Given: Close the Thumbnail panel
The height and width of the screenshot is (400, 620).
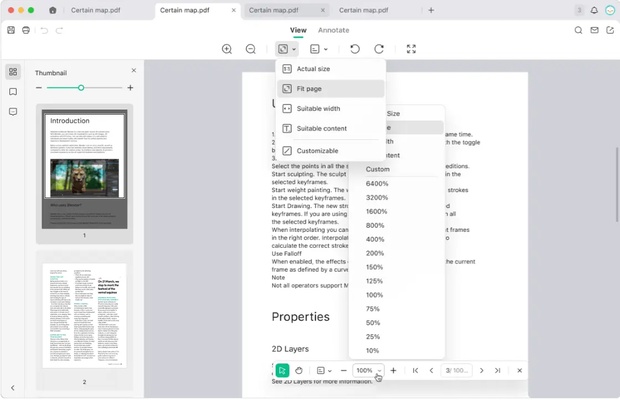Looking at the screenshot, I should 134,70.
